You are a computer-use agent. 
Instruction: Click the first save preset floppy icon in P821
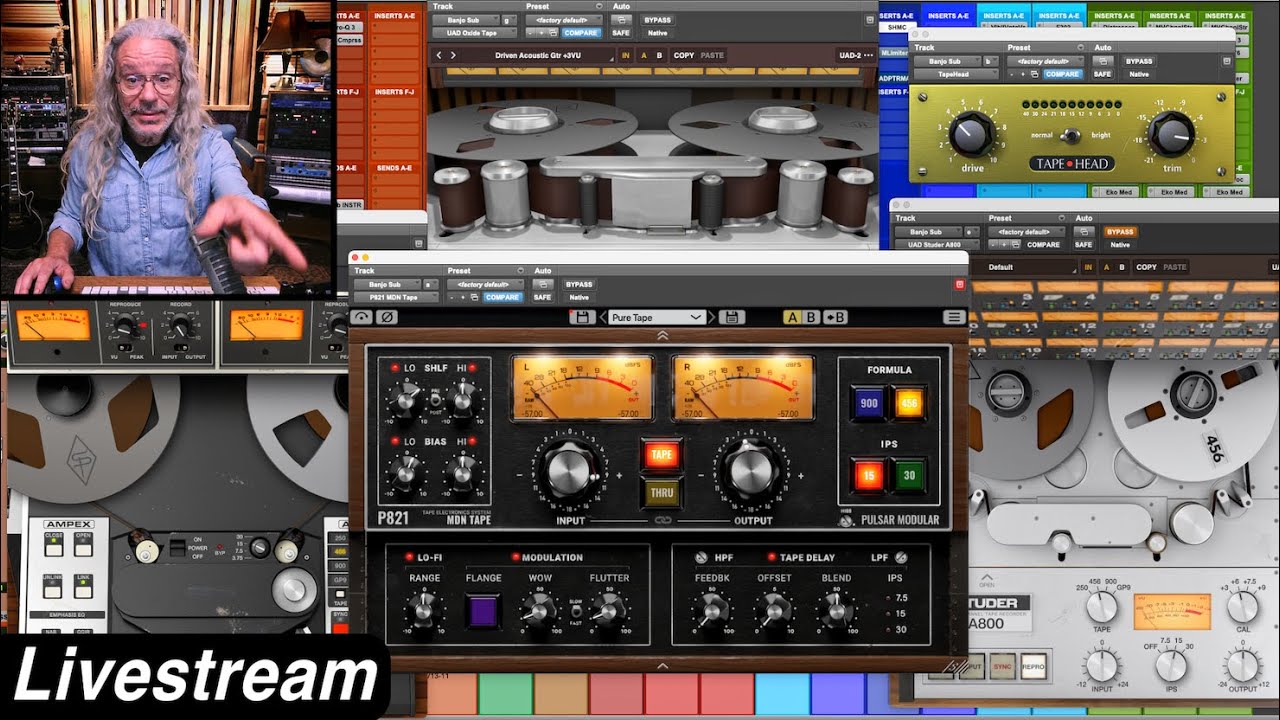coord(582,317)
